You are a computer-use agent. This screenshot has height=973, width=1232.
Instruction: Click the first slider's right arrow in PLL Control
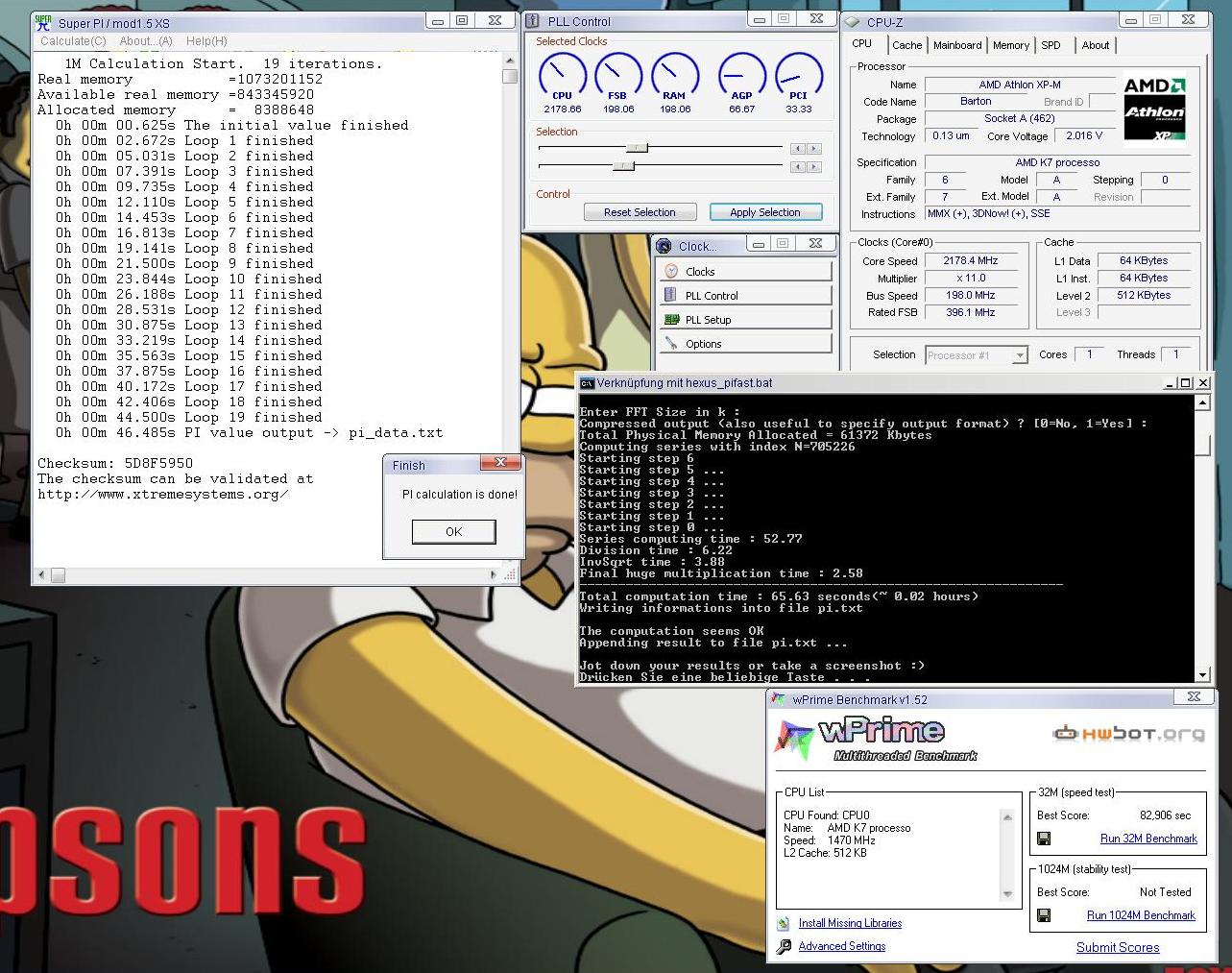pos(814,149)
